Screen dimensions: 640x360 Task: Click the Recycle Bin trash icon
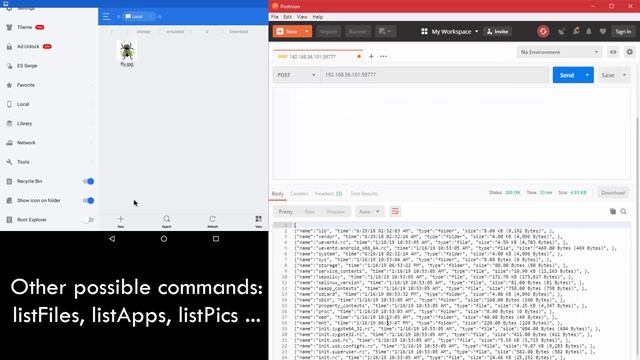[x=9, y=181]
